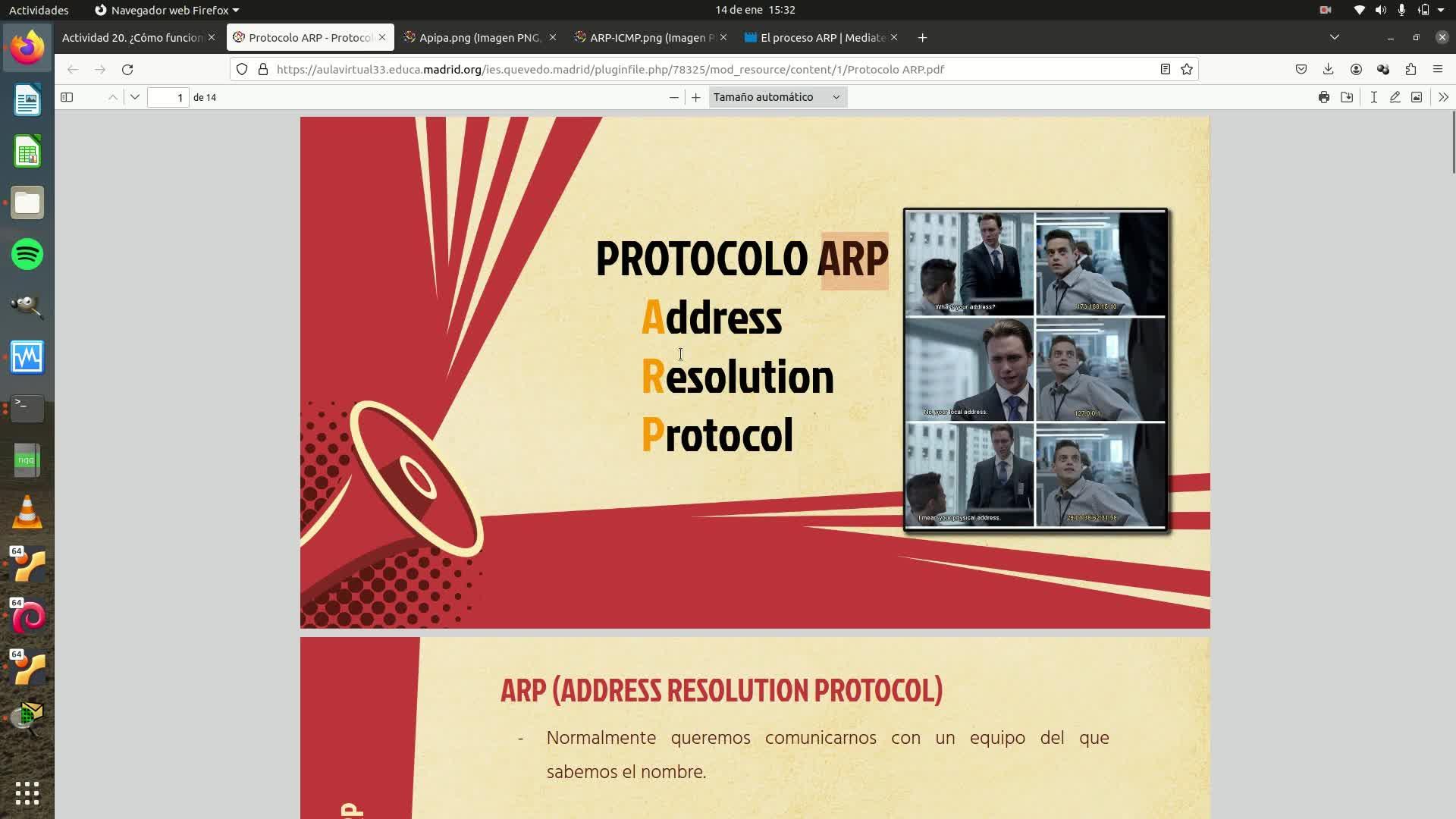1456x819 pixels.
Task: Select the PDF text annotation tool
Action: 1373,97
